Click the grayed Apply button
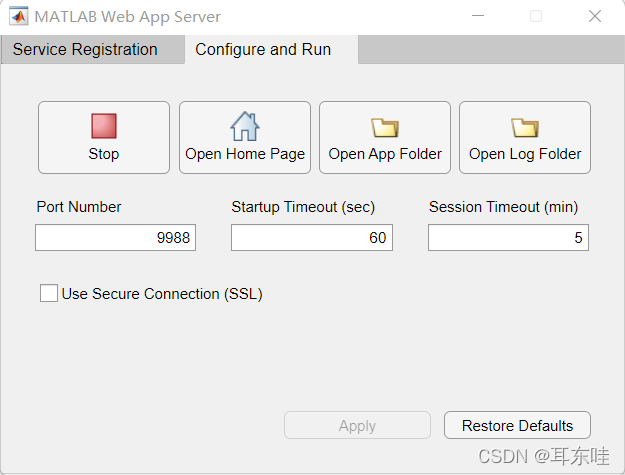This screenshot has width=625, height=475. coord(357,425)
